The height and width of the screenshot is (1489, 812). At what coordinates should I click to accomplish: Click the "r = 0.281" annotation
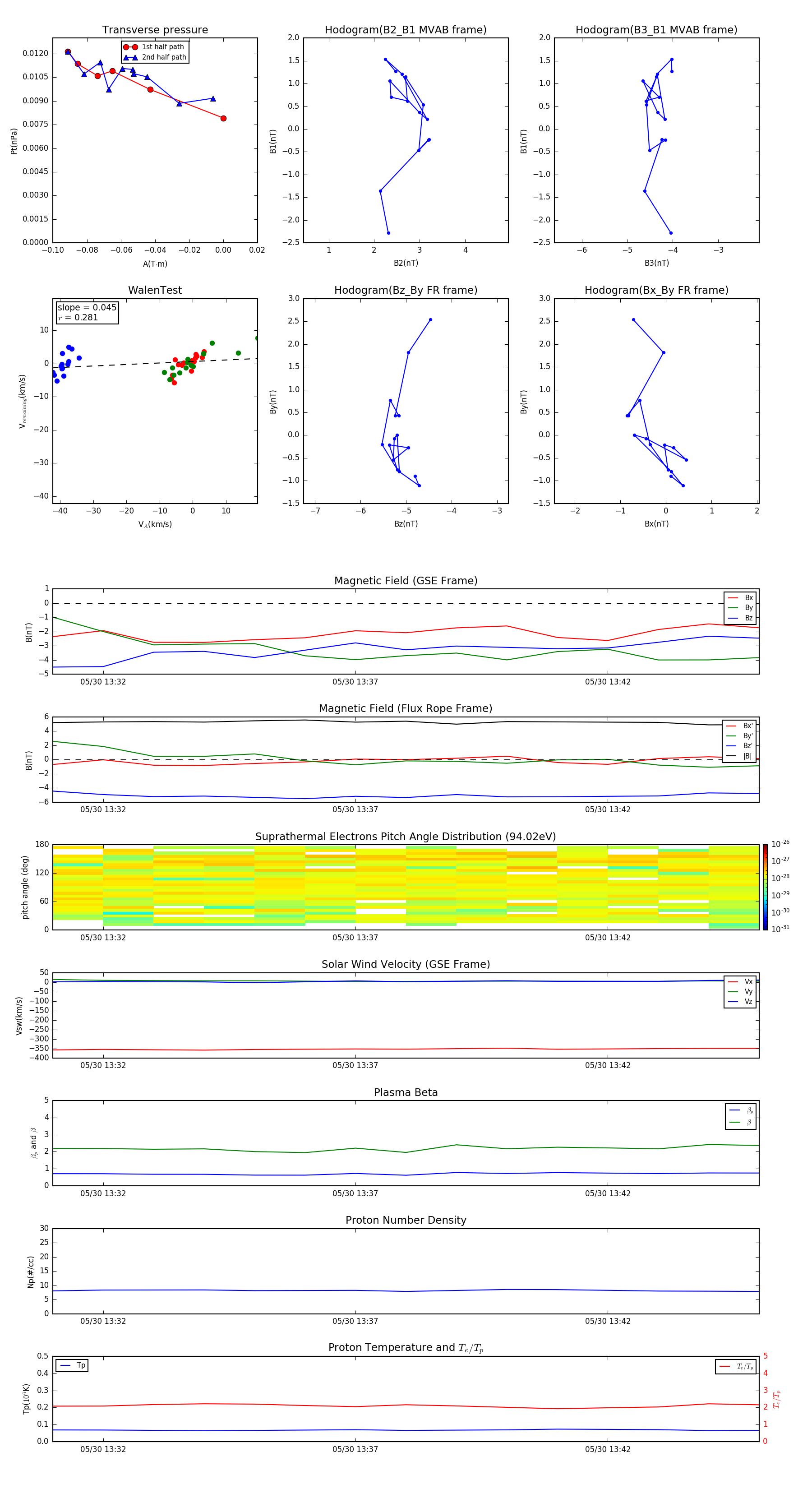click(78, 317)
